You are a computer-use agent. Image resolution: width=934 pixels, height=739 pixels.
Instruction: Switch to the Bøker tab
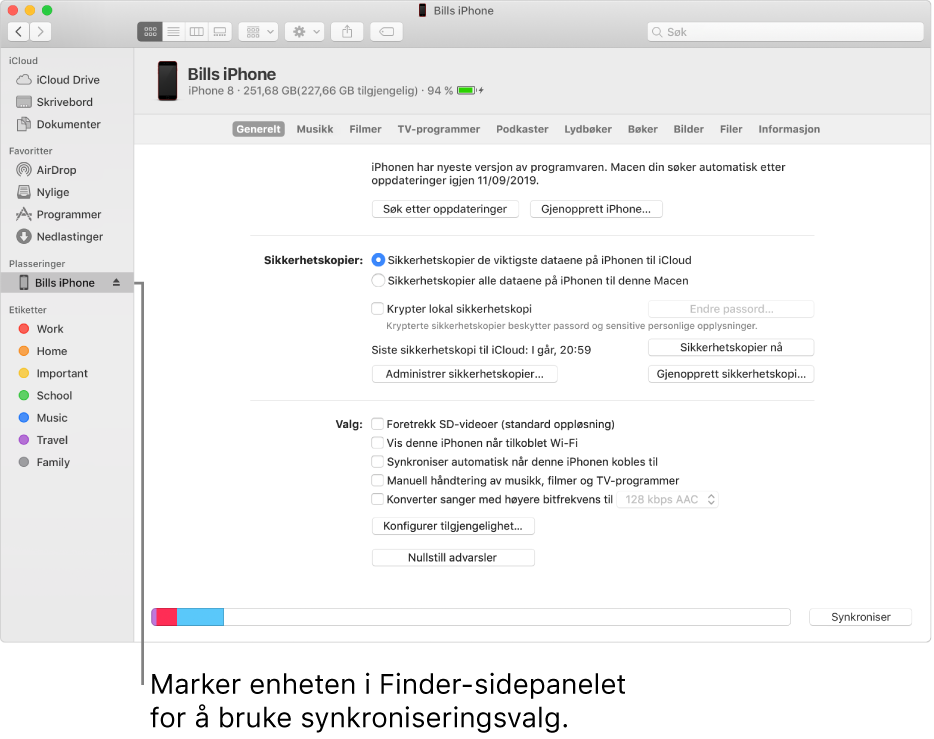(x=643, y=129)
